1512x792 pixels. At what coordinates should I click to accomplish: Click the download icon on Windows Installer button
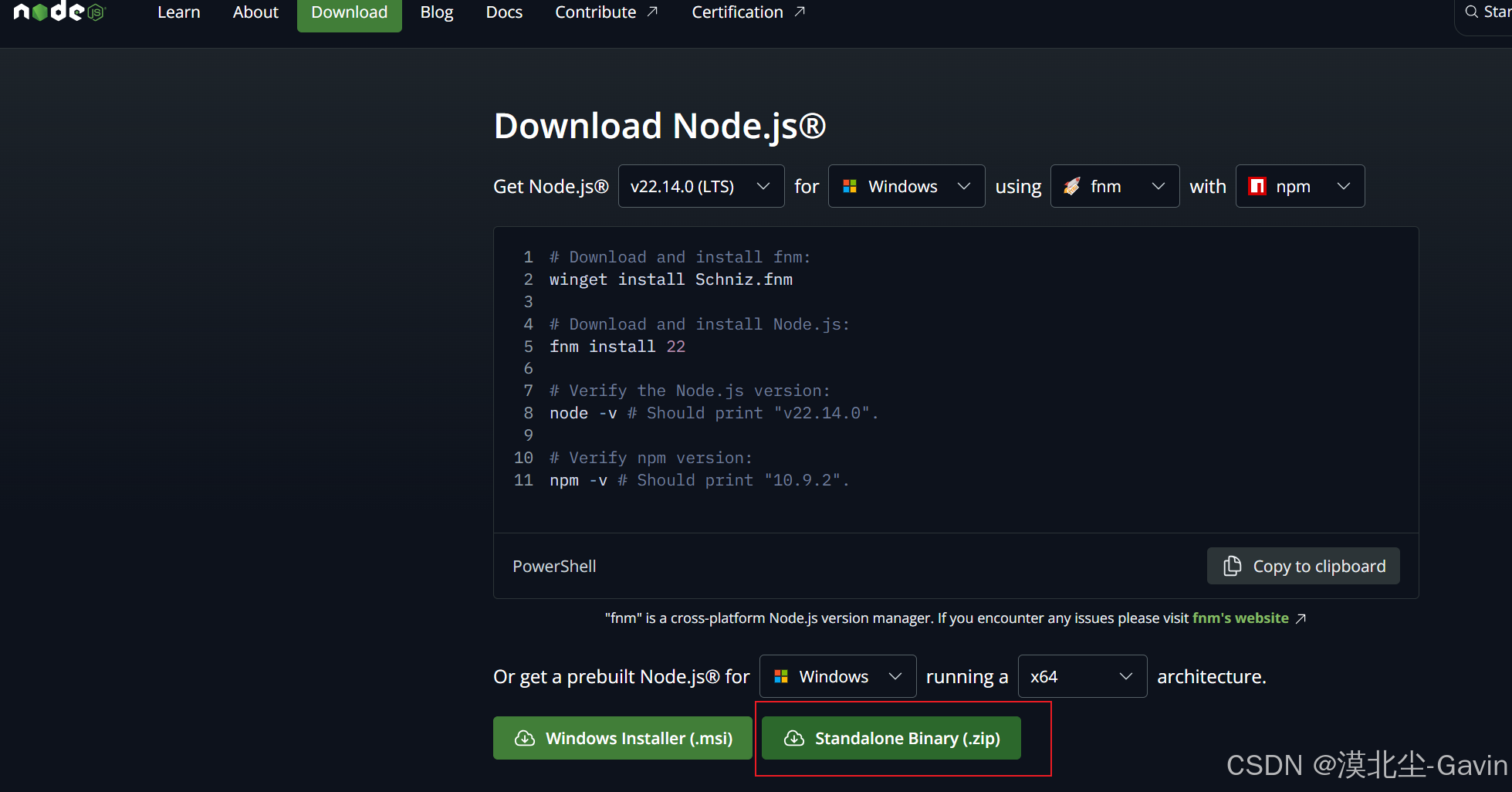pos(526,738)
